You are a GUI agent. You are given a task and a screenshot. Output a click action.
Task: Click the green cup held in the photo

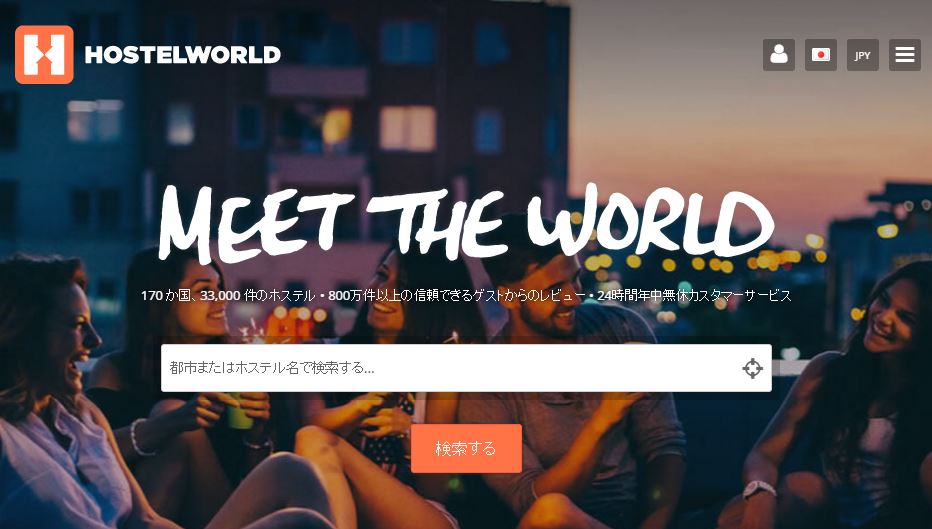pyautogui.click(x=239, y=411)
